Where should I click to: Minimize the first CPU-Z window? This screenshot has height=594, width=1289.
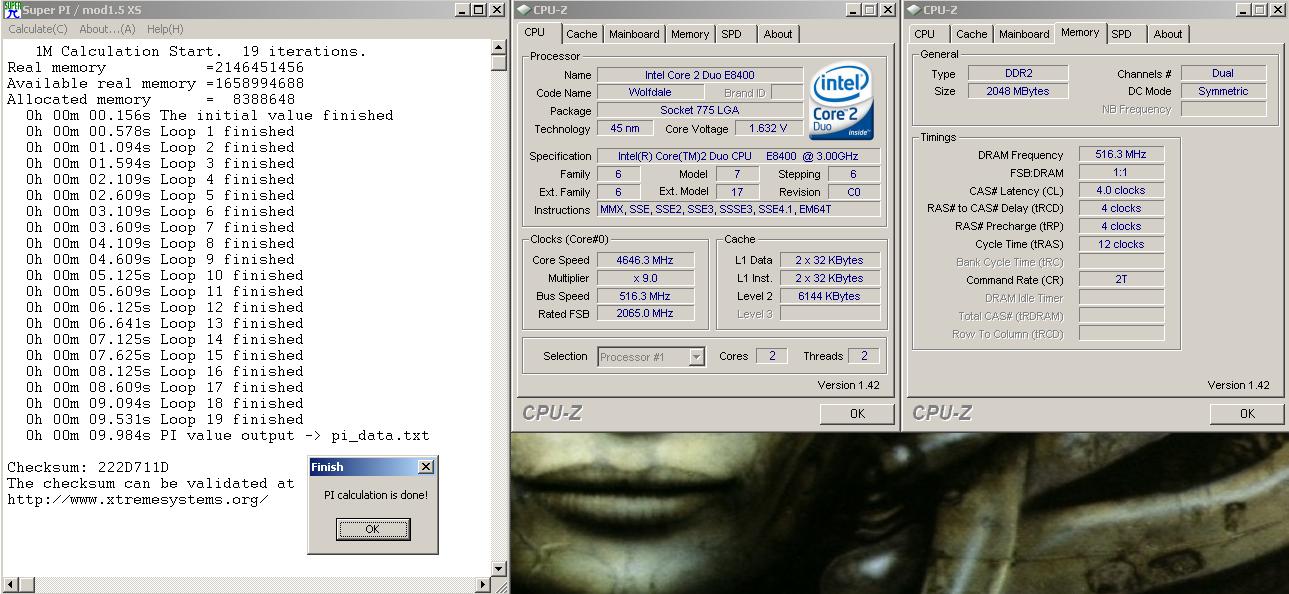coord(851,10)
